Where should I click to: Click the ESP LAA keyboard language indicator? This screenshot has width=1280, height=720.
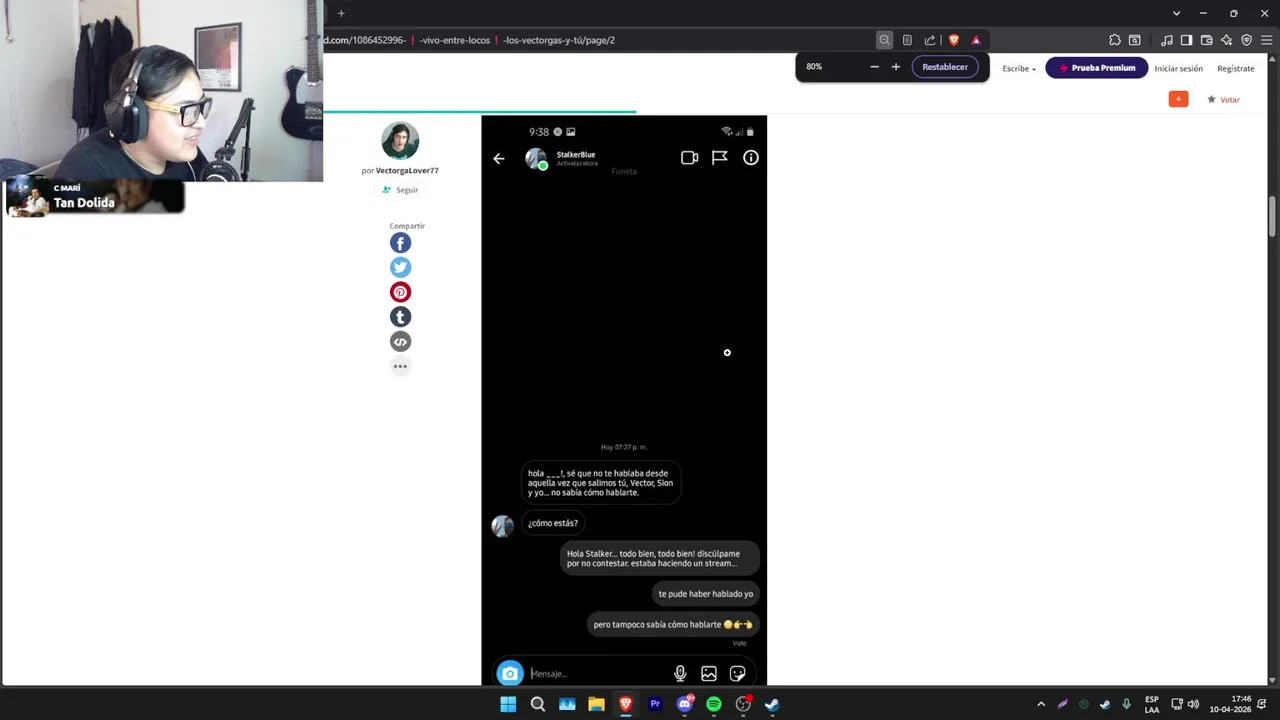click(x=1152, y=704)
